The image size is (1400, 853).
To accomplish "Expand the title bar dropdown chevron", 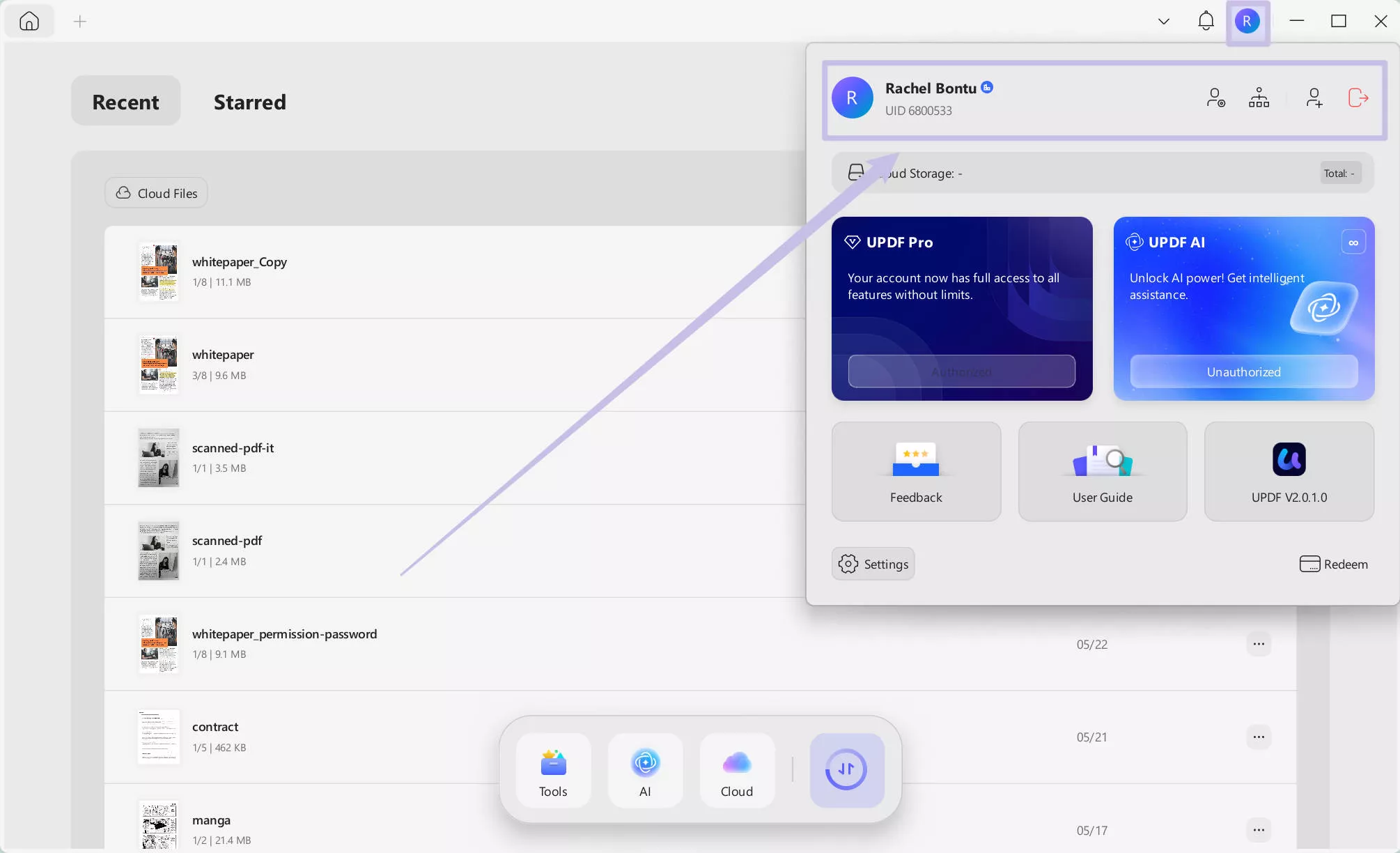I will pyautogui.click(x=1163, y=22).
